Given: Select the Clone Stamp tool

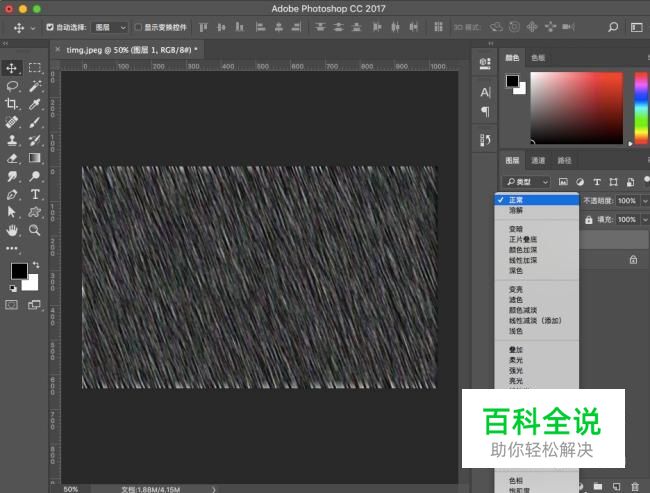Looking at the screenshot, I should [12, 140].
